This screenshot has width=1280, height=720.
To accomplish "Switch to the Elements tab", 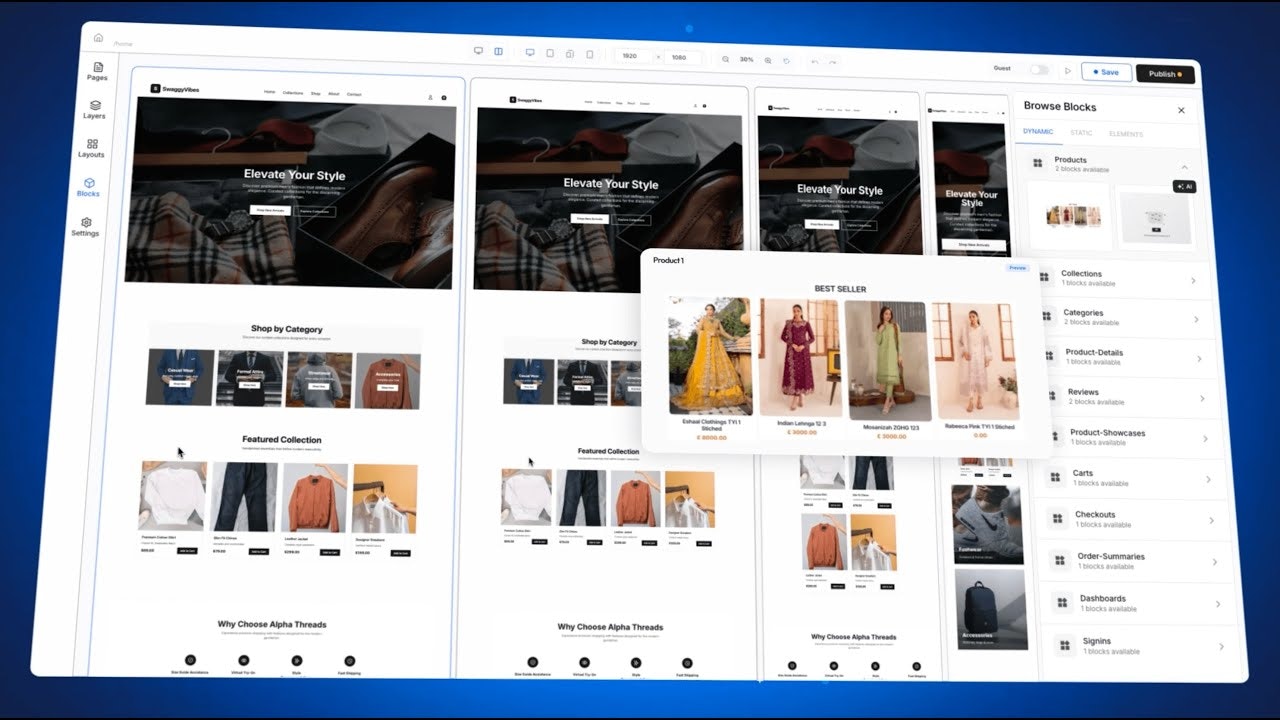I will click(1126, 134).
